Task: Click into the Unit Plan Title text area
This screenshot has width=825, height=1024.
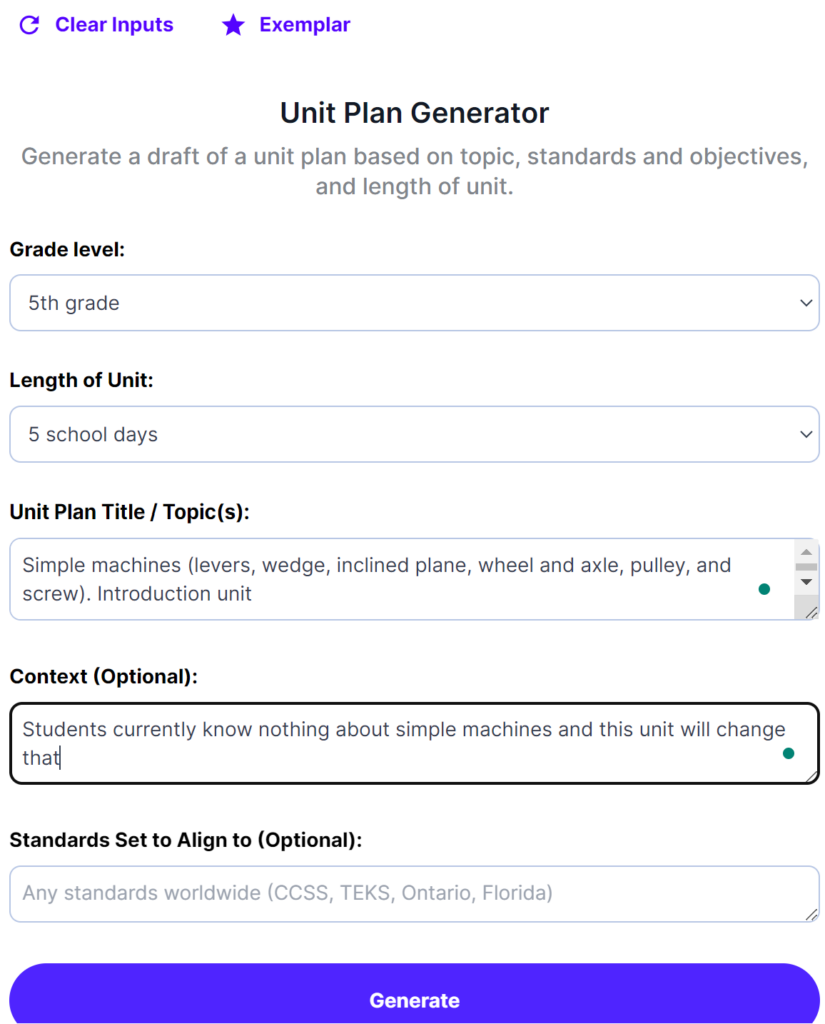Action: coord(380,579)
